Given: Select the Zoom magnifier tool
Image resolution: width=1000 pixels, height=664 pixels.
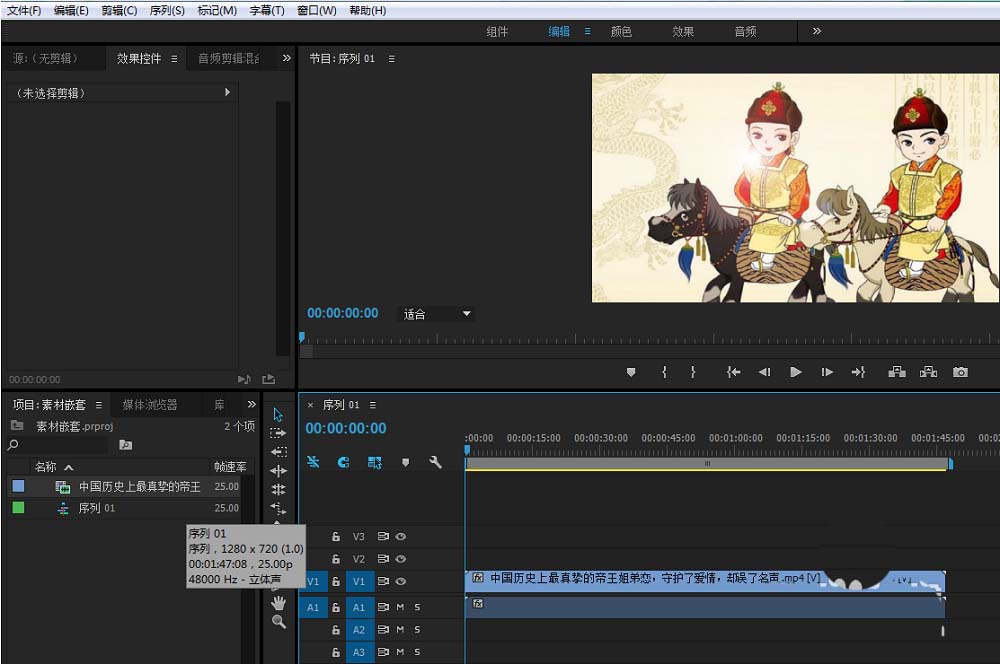Looking at the screenshot, I should [x=279, y=622].
